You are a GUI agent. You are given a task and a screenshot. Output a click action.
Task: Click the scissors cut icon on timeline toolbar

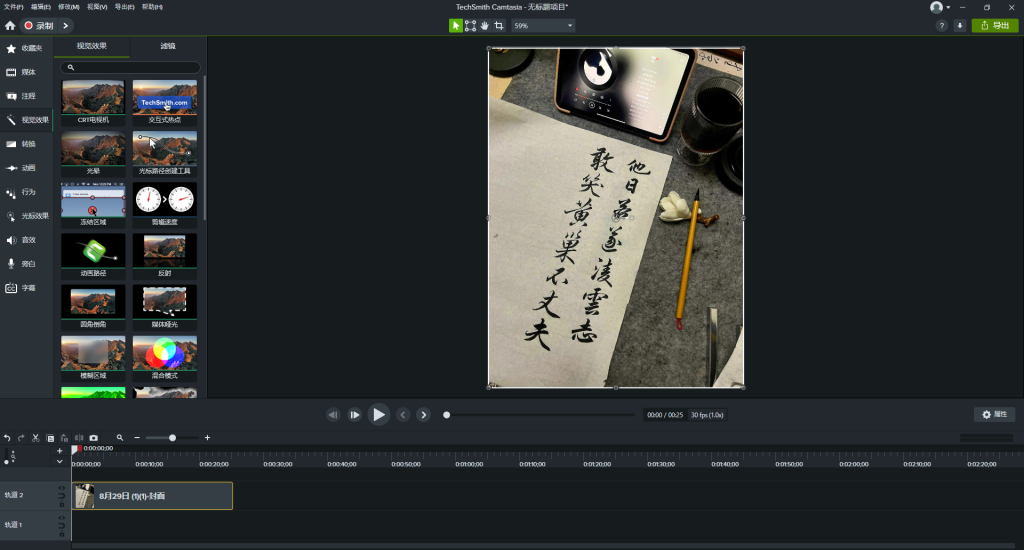(x=35, y=438)
